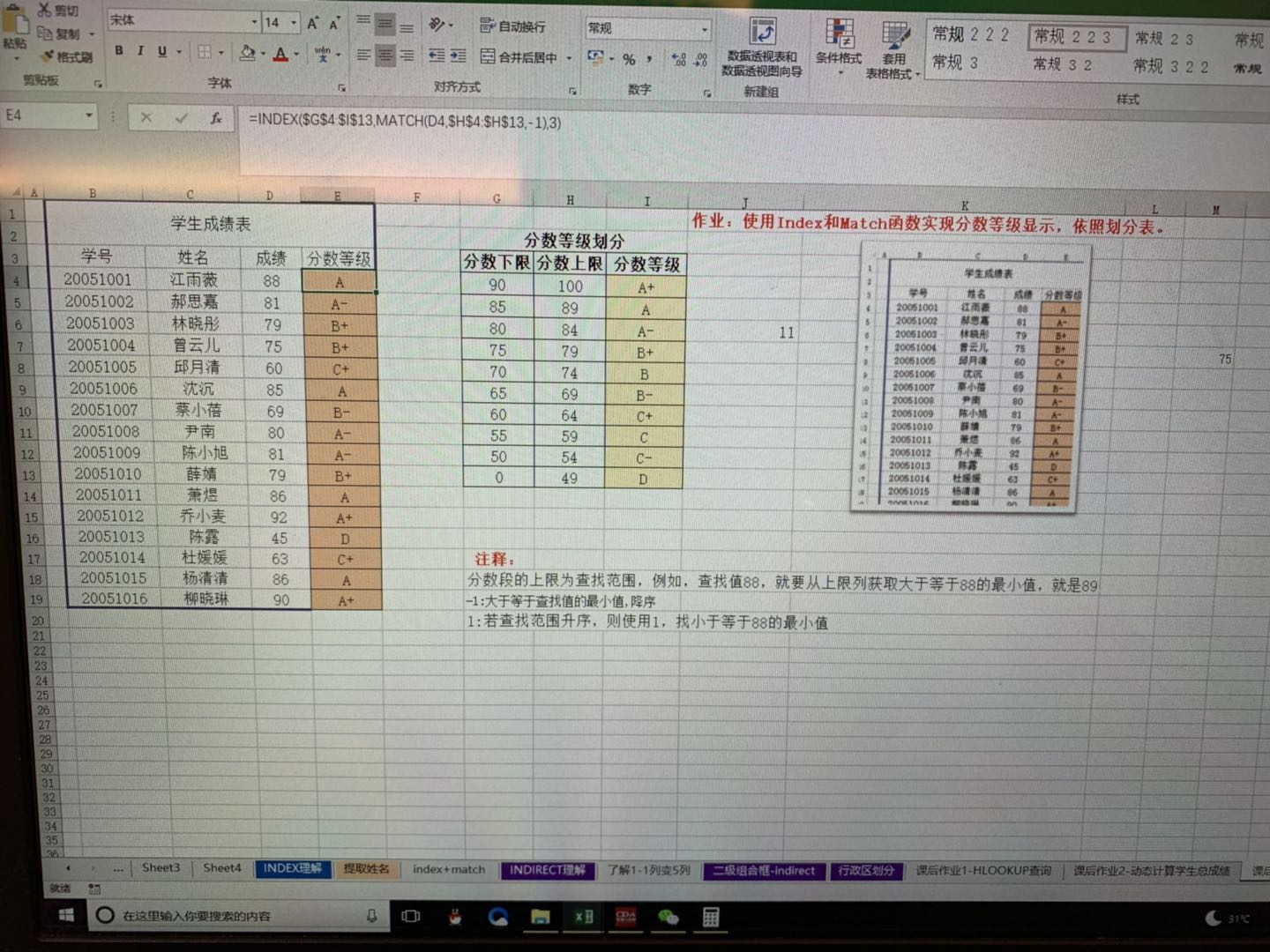This screenshot has height=952, width=1270.
Task: Switch to 课后作业1-HLOOKUP查询 sheet tab
Action: point(983,870)
